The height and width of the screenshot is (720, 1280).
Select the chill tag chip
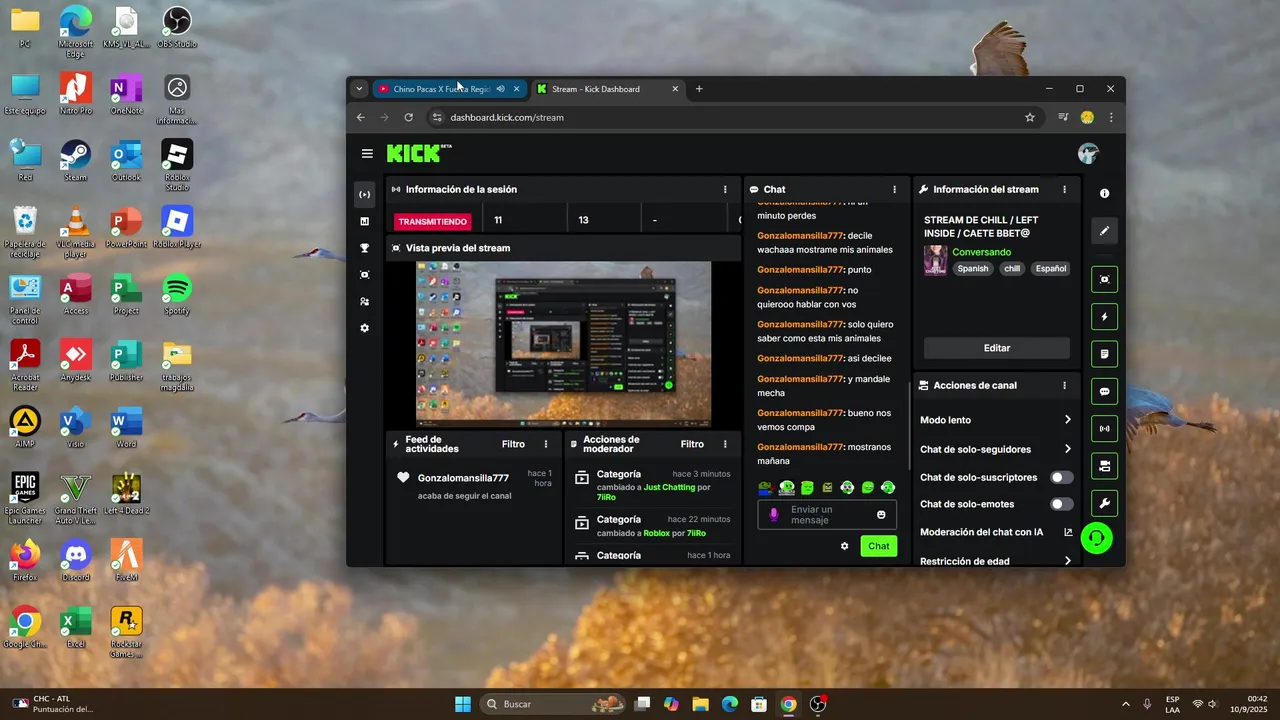(1013, 268)
